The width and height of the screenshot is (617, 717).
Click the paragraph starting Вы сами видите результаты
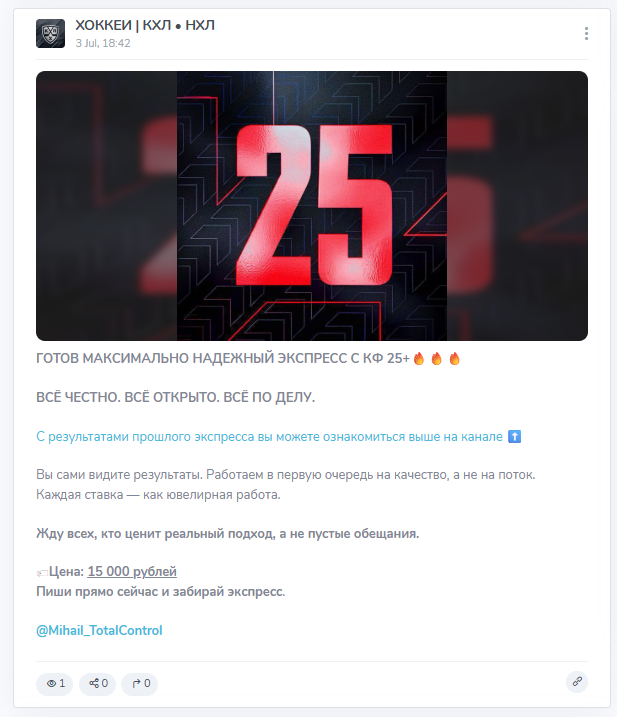click(286, 485)
